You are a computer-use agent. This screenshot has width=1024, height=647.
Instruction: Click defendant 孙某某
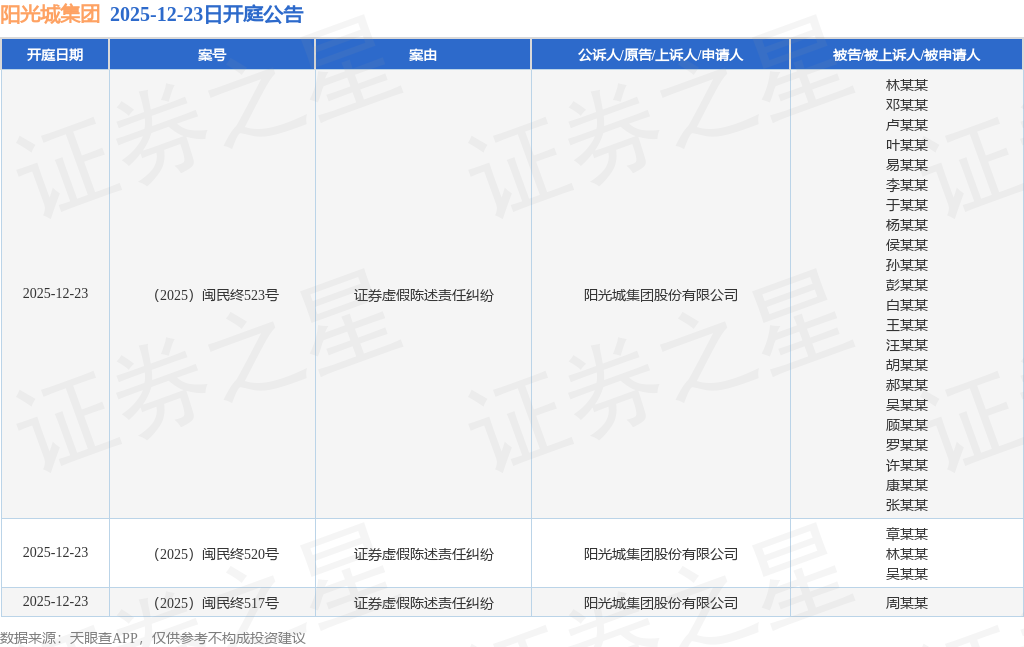click(x=906, y=264)
